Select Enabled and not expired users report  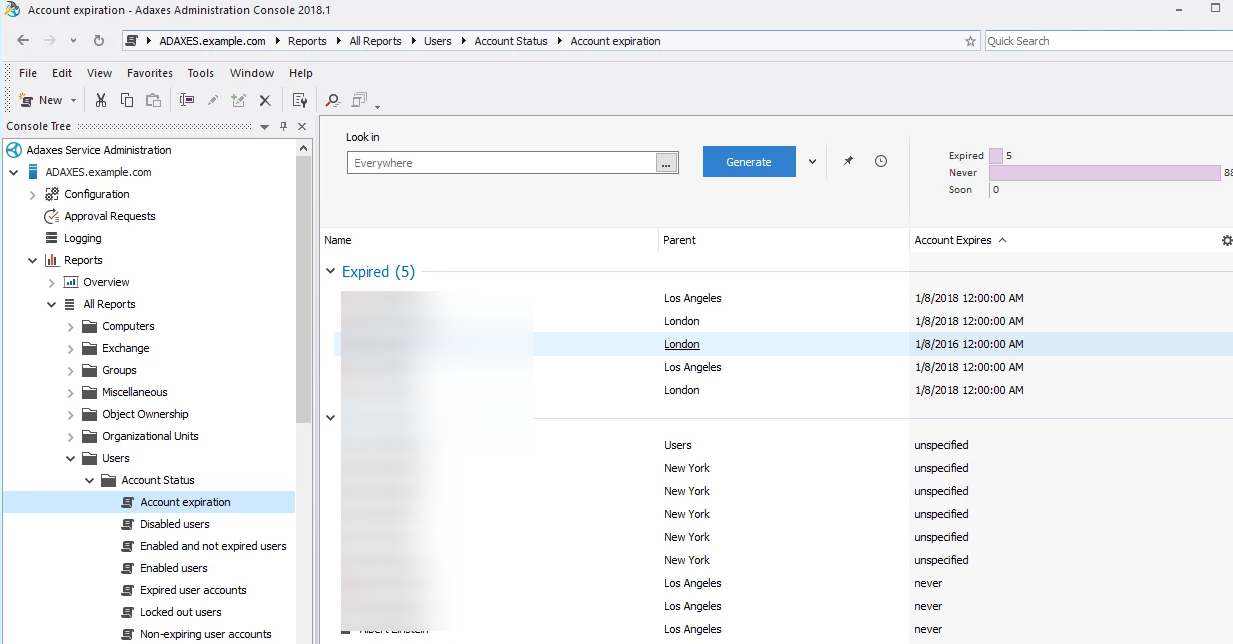[x=213, y=546]
